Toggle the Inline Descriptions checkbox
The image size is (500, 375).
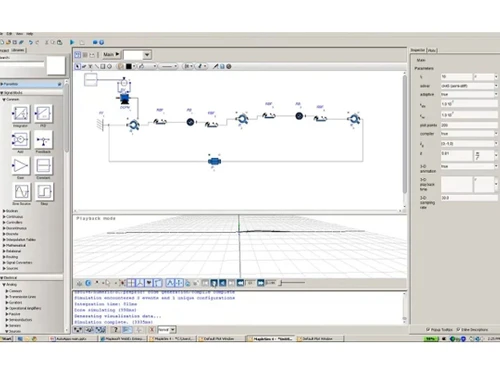pos(458,330)
